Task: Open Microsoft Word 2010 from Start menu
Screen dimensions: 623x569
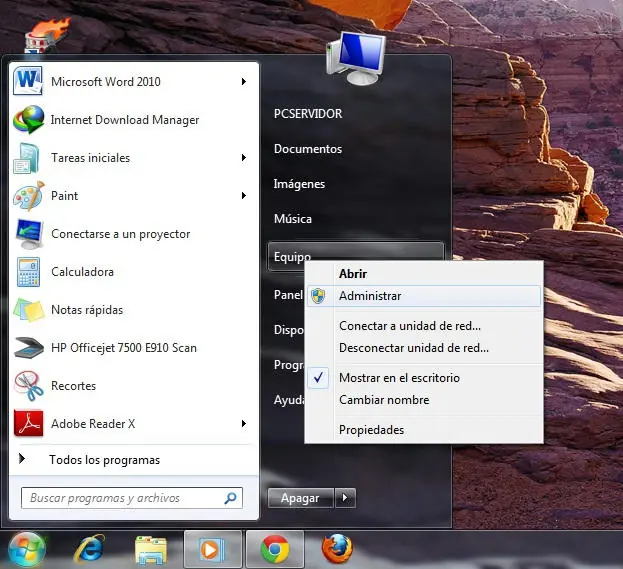Action: click(105, 82)
